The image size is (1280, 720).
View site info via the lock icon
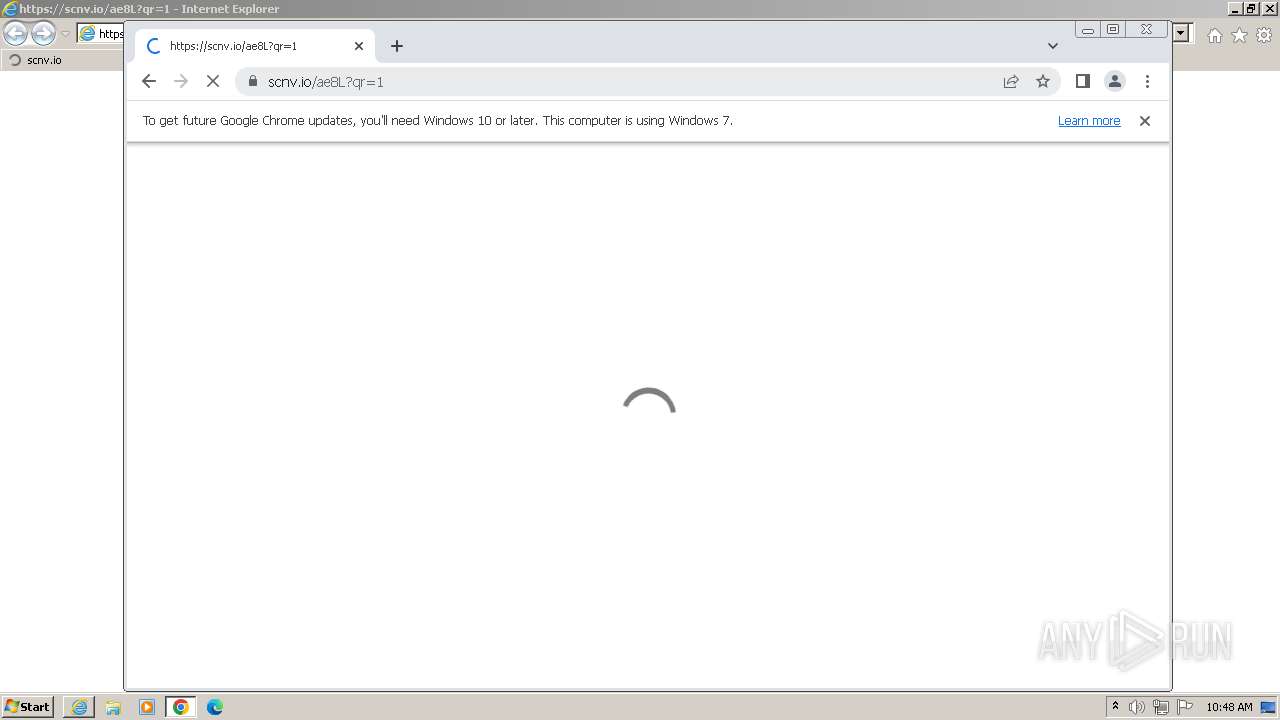point(252,81)
